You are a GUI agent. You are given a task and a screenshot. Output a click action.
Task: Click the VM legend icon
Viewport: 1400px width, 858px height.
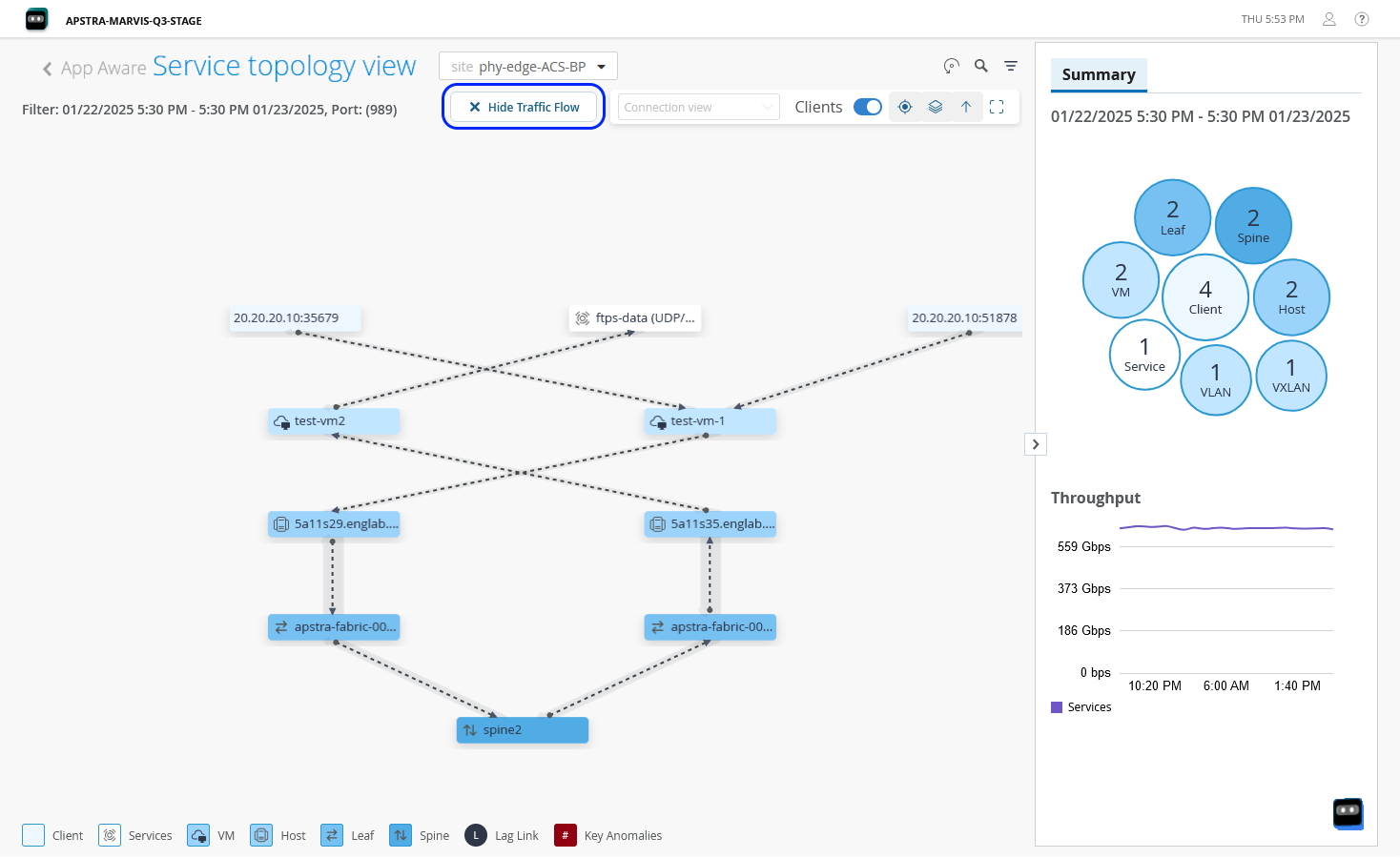(x=198, y=835)
